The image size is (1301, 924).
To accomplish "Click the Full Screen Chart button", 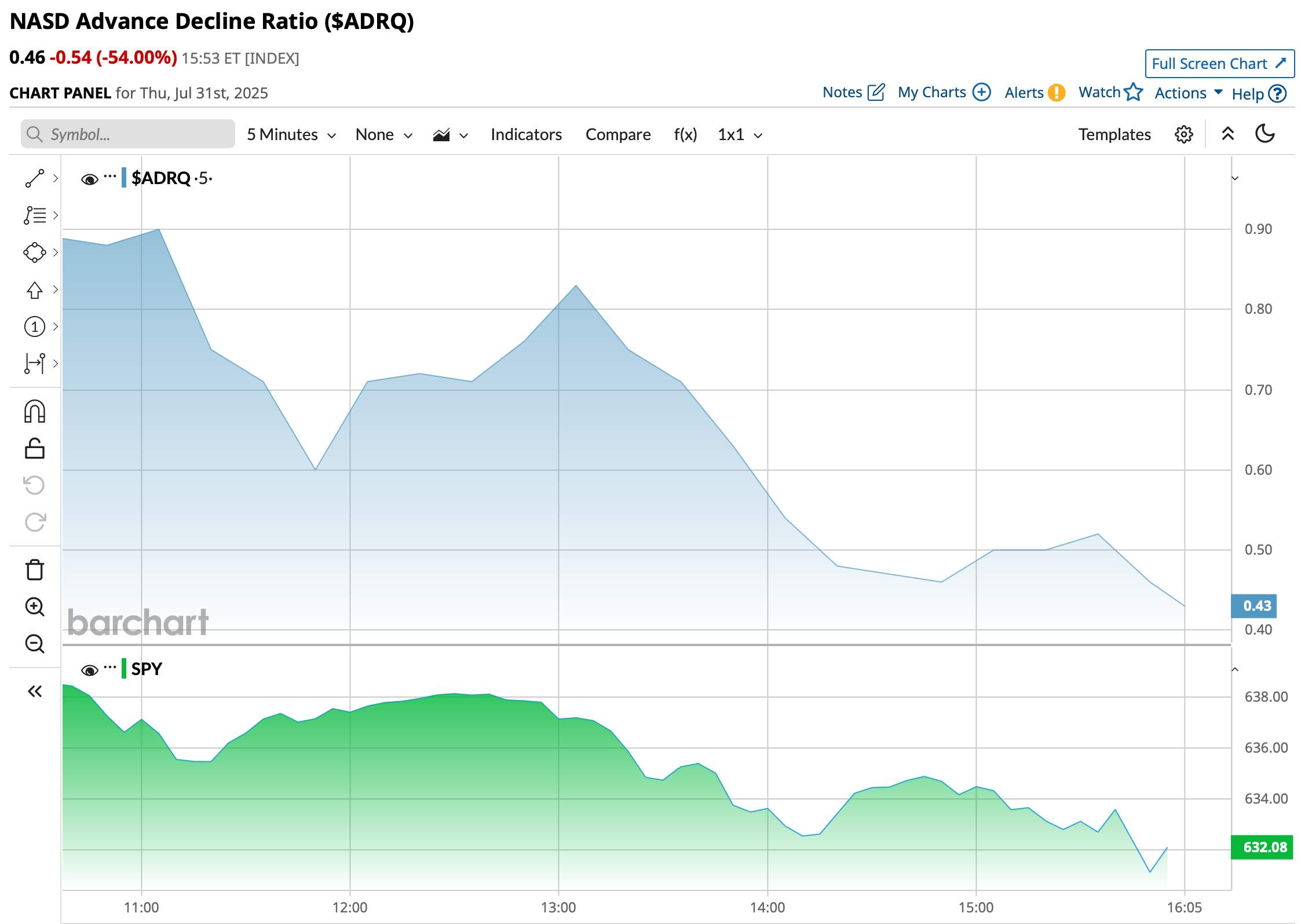I will tap(1219, 64).
